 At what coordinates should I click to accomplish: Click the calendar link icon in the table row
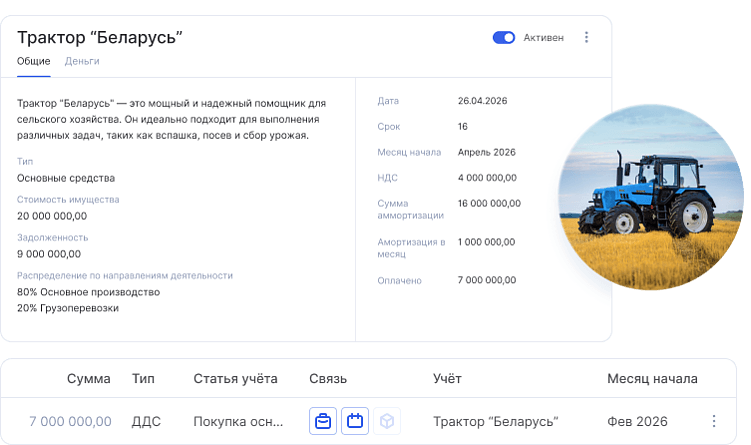point(355,421)
